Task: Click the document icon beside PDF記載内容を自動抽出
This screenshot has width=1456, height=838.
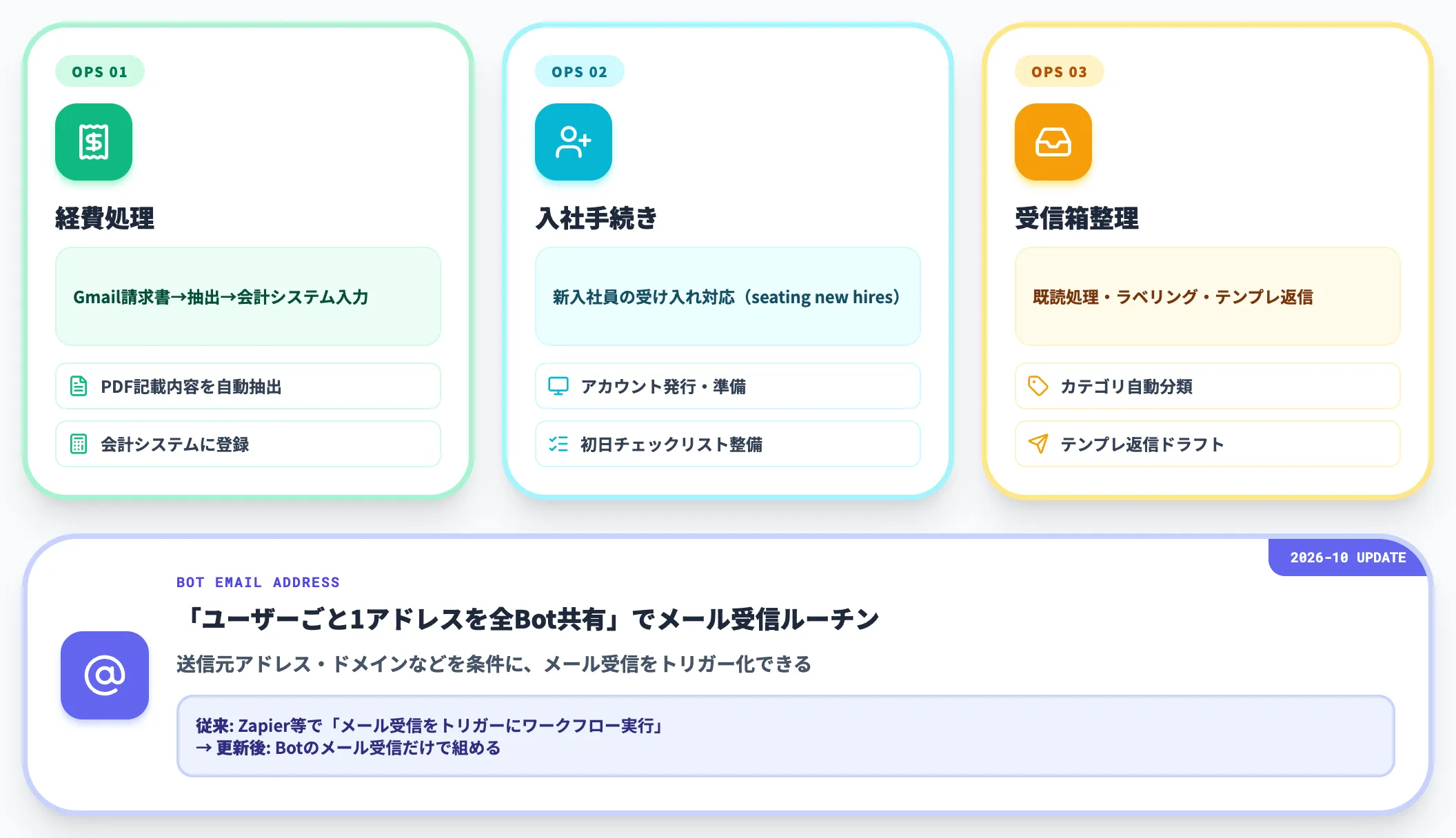Action: coord(79,386)
